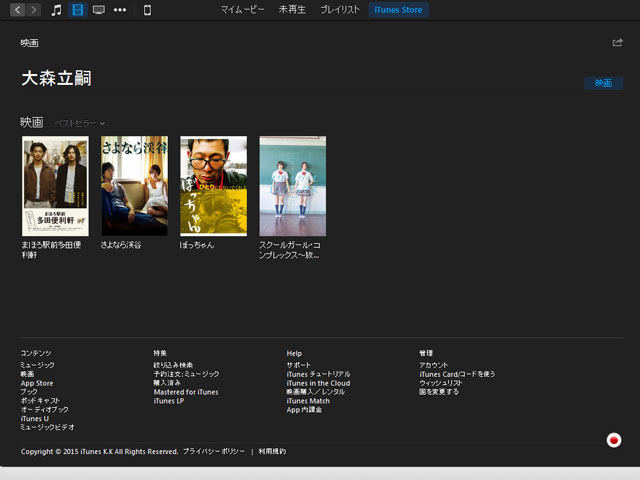Viewport: 640px width, 480px height.
Task: Switch to the Music library icon
Action: point(56,10)
